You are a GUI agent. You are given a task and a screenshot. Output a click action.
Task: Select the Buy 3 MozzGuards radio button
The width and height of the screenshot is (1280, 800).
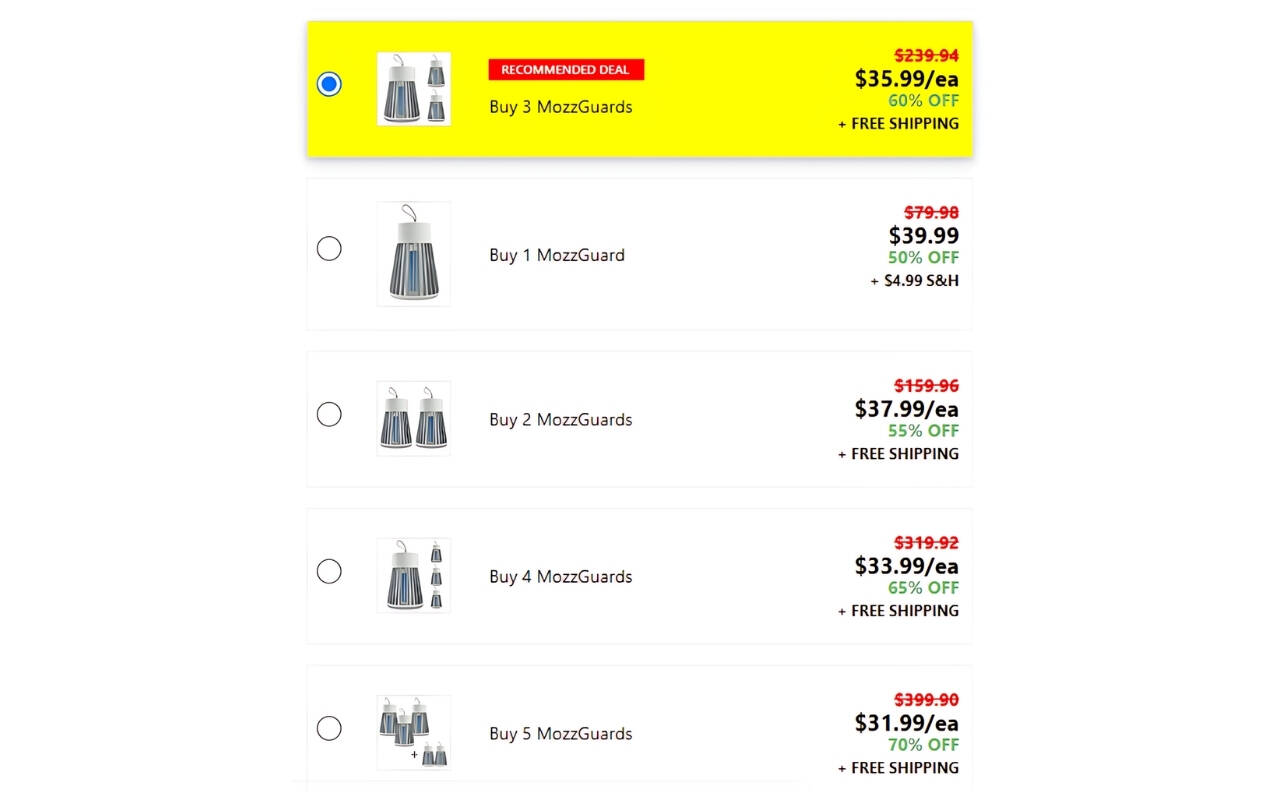329,84
